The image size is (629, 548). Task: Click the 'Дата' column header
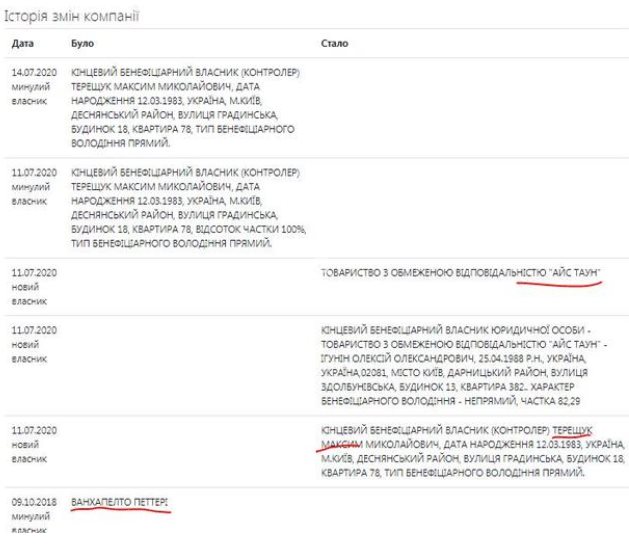pyautogui.click(x=22, y=45)
